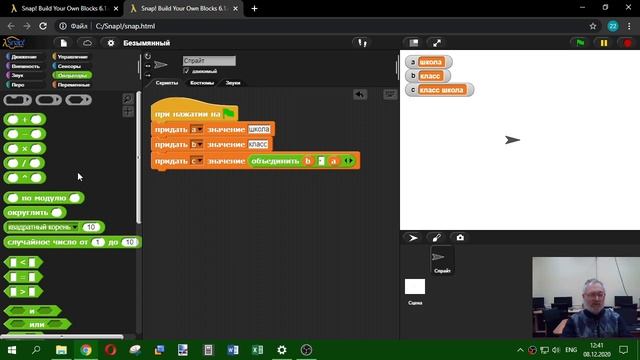The height and width of the screenshot is (360, 640).
Task: Click объединить block expand arrows
Action: click(348, 161)
